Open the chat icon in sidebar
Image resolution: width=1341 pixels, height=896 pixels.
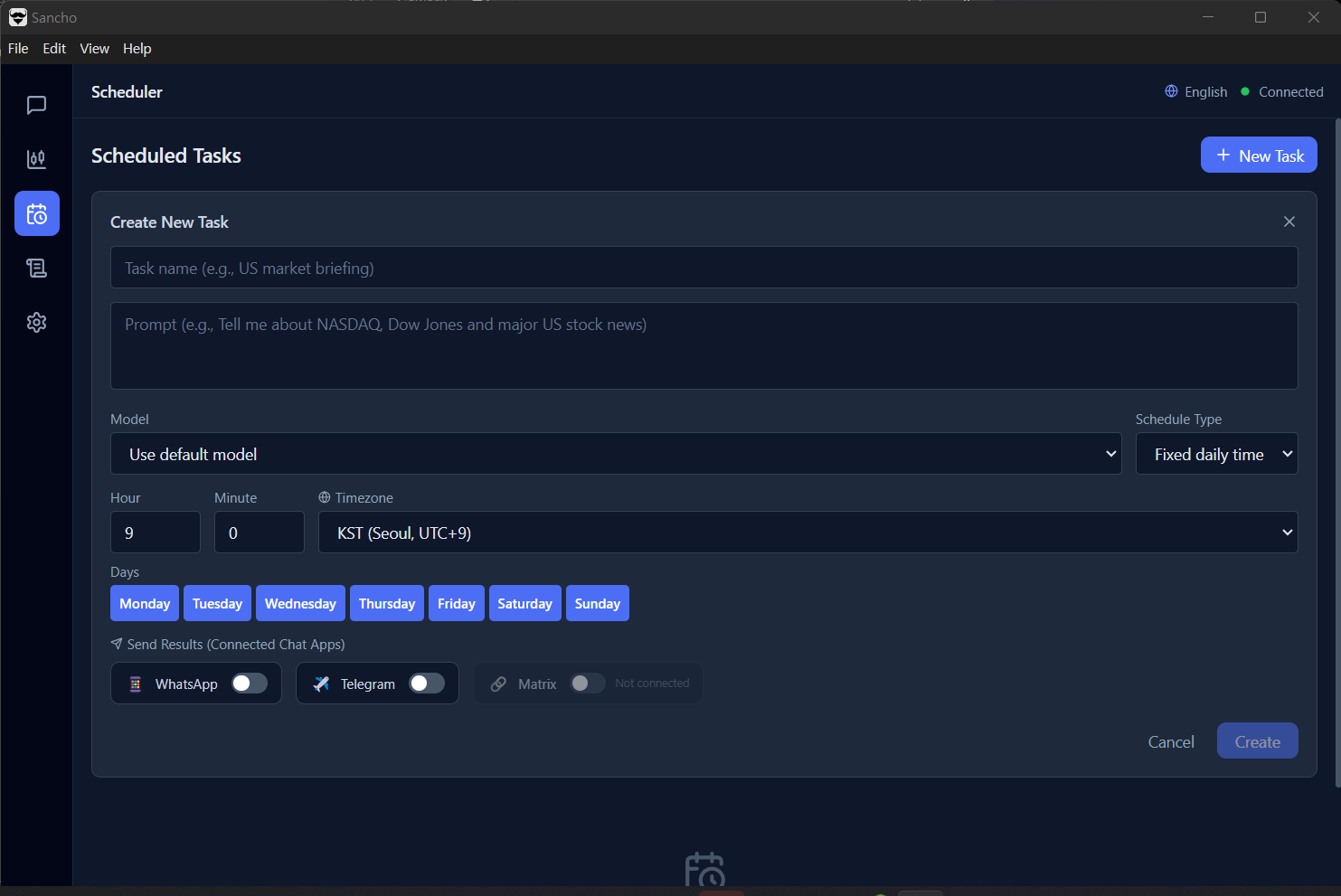pyautogui.click(x=36, y=105)
